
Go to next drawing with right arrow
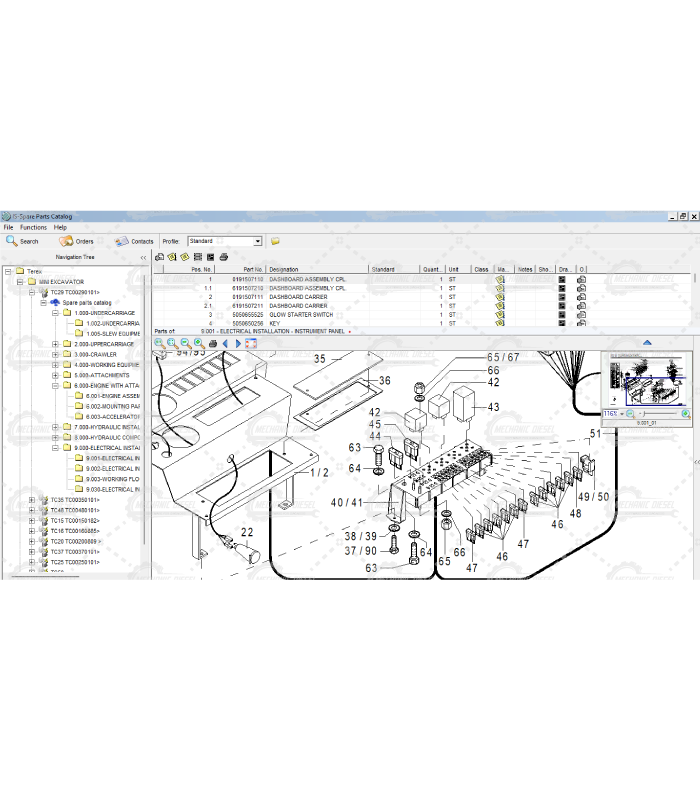[238, 343]
